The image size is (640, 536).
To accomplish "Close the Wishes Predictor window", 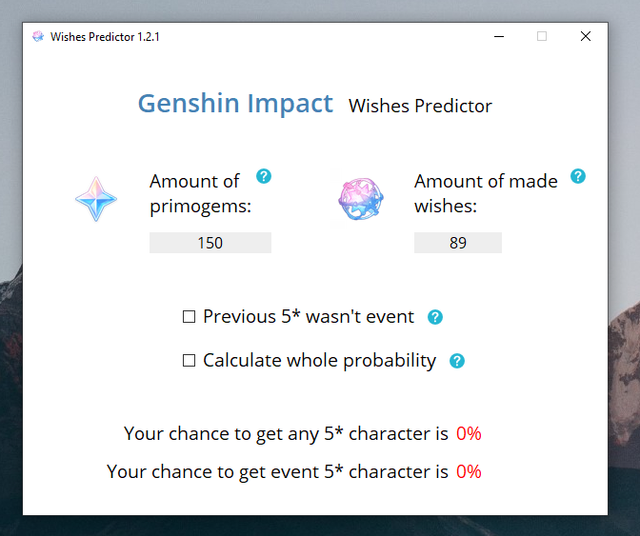I will click(x=586, y=37).
